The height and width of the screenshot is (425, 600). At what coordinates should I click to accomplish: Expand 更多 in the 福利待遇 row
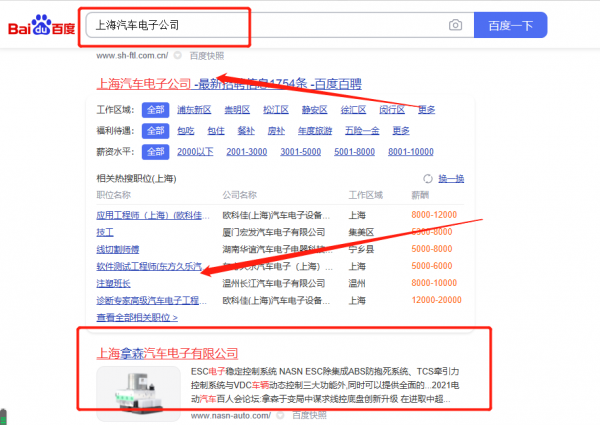[x=401, y=131]
